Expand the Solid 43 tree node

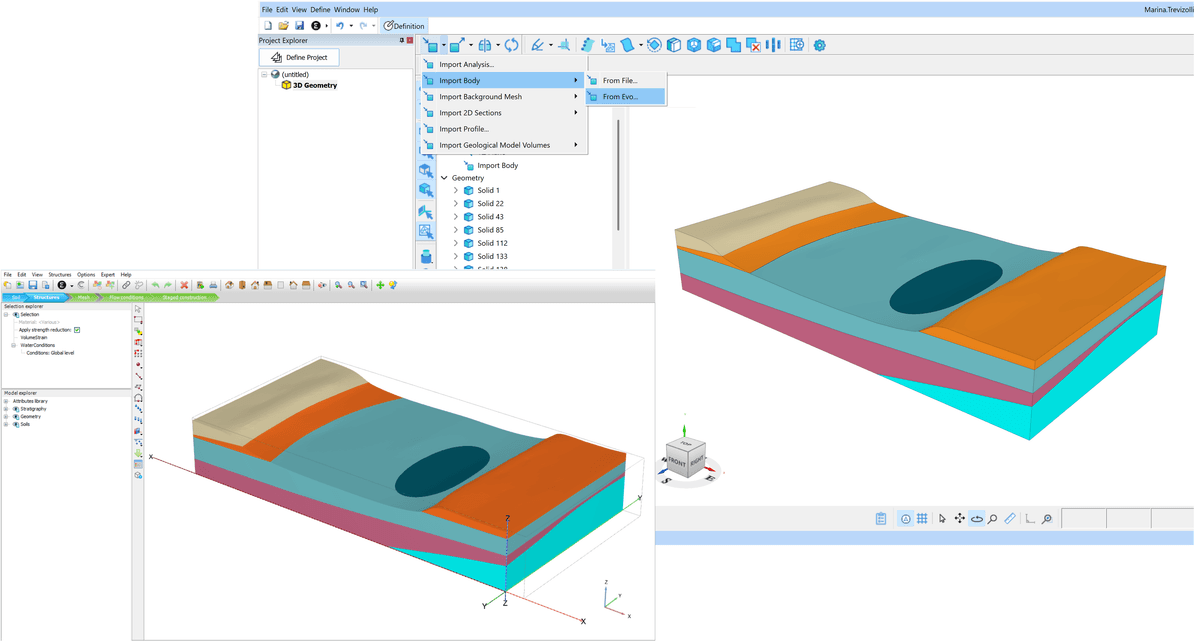(456, 217)
